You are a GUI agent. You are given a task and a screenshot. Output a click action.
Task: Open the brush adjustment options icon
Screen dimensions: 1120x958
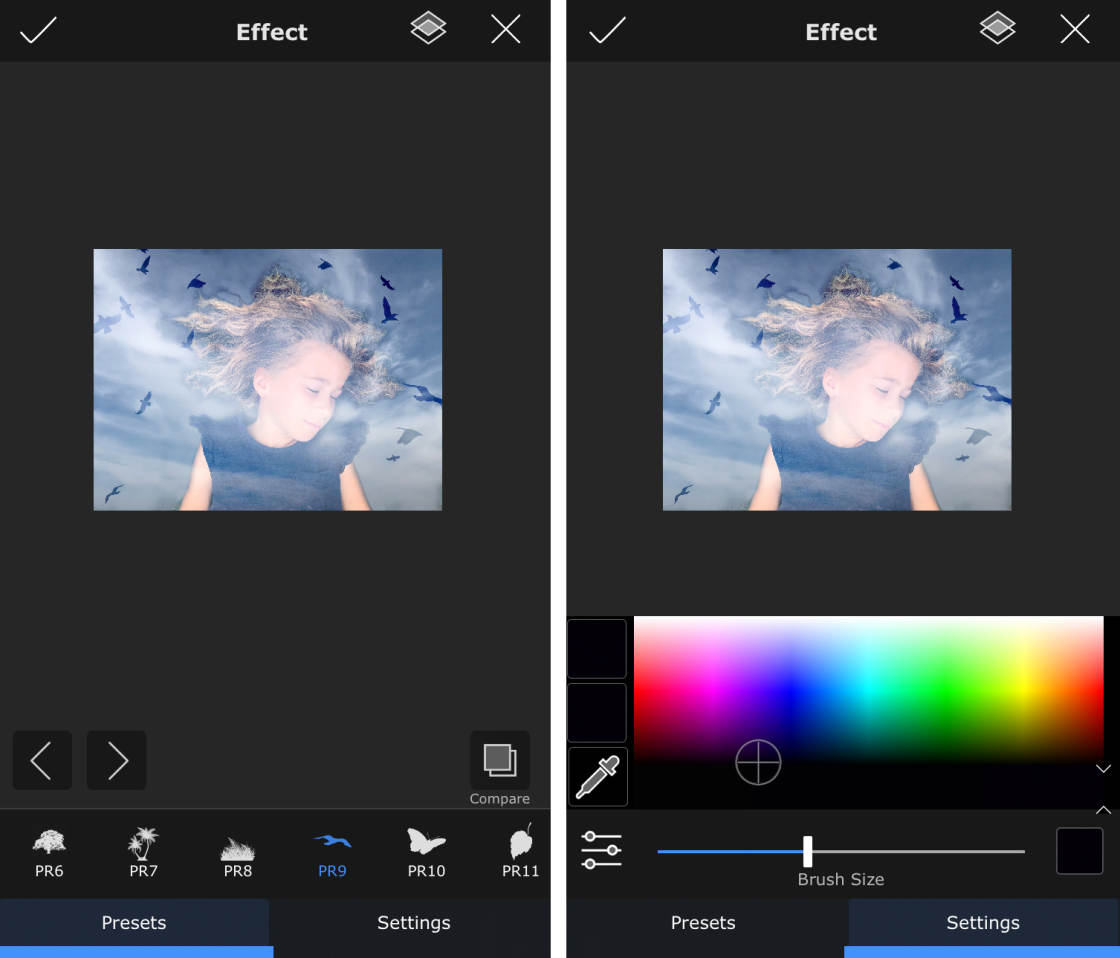tap(600, 851)
